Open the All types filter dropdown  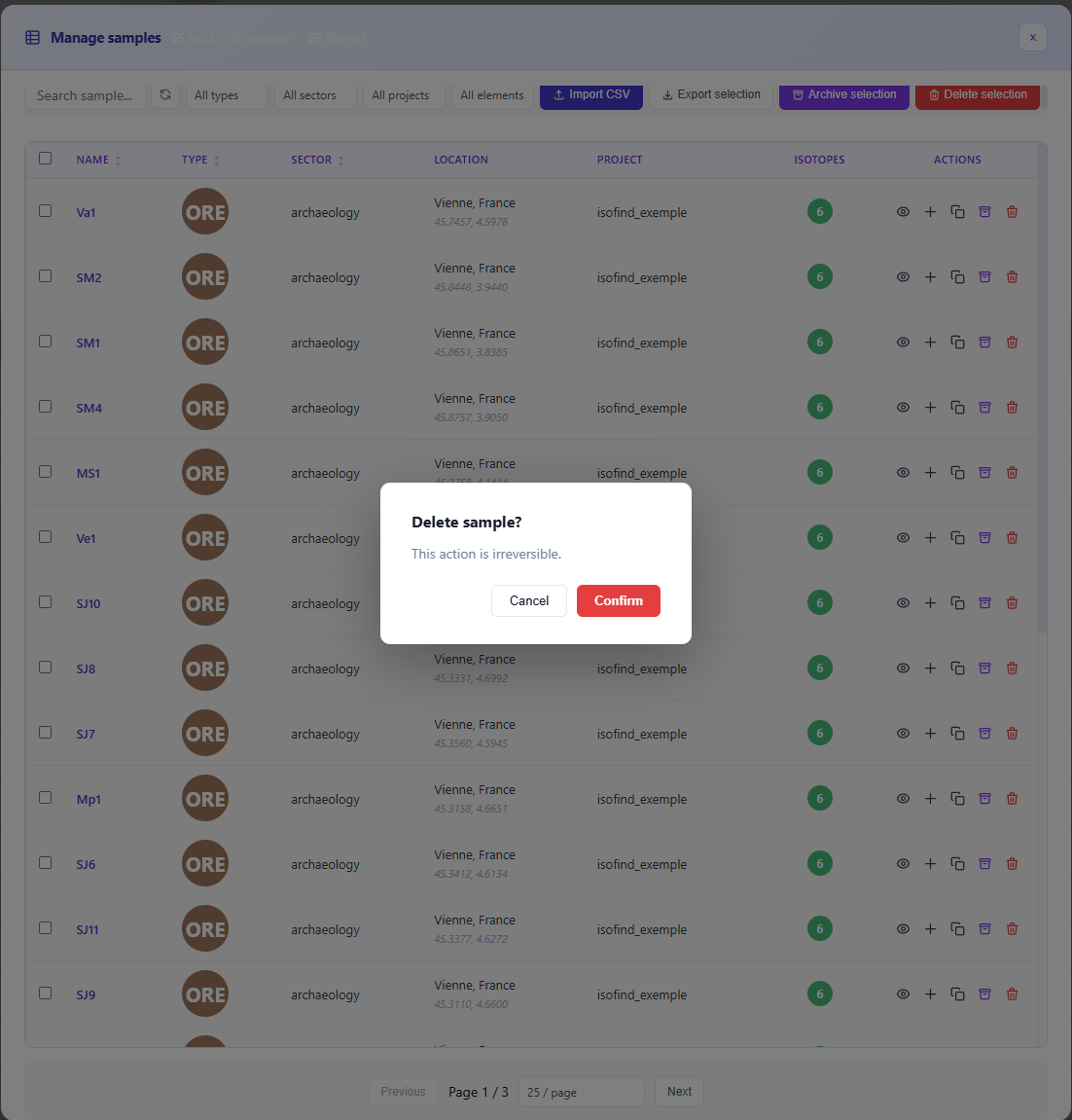tap(226, 95)
